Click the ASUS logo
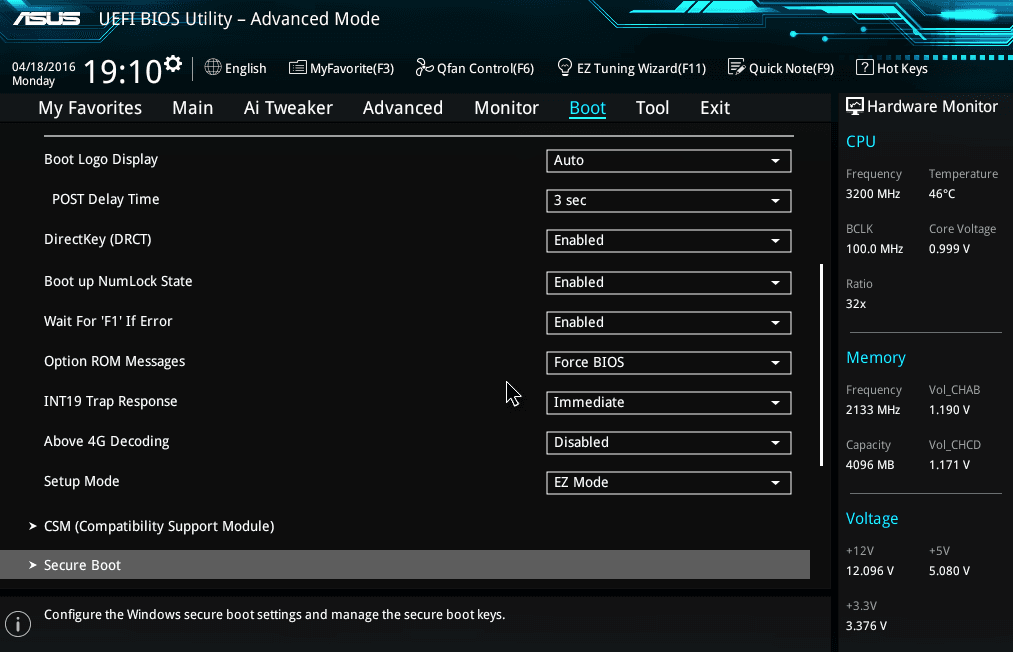This screenshot has width=1013, height=652. point(47,18)
